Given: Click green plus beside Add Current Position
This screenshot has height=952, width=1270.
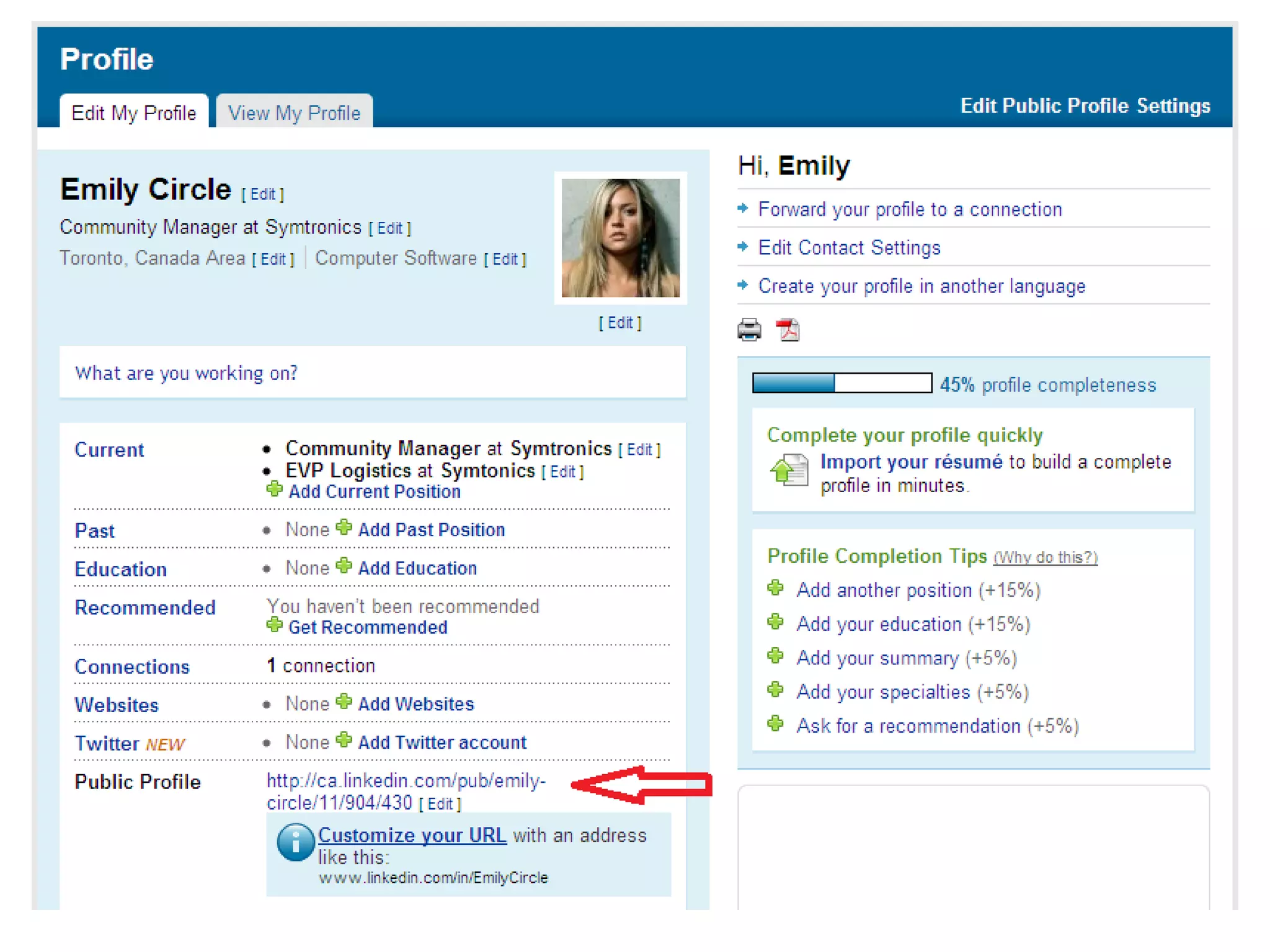Looking at the screenshot, I should (274, 490).
